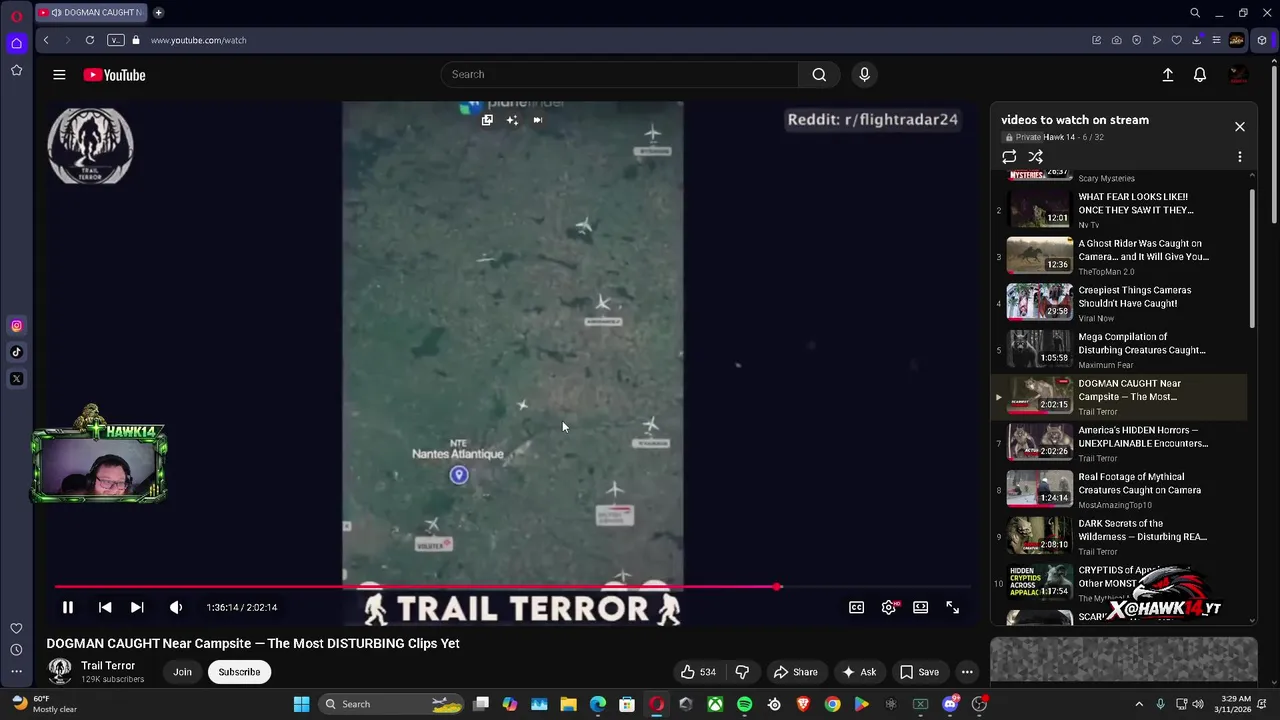Switch to the DOGMAN CAUGHT browser tab
This screenshot has height=720, width=1280.
[91, 13]
